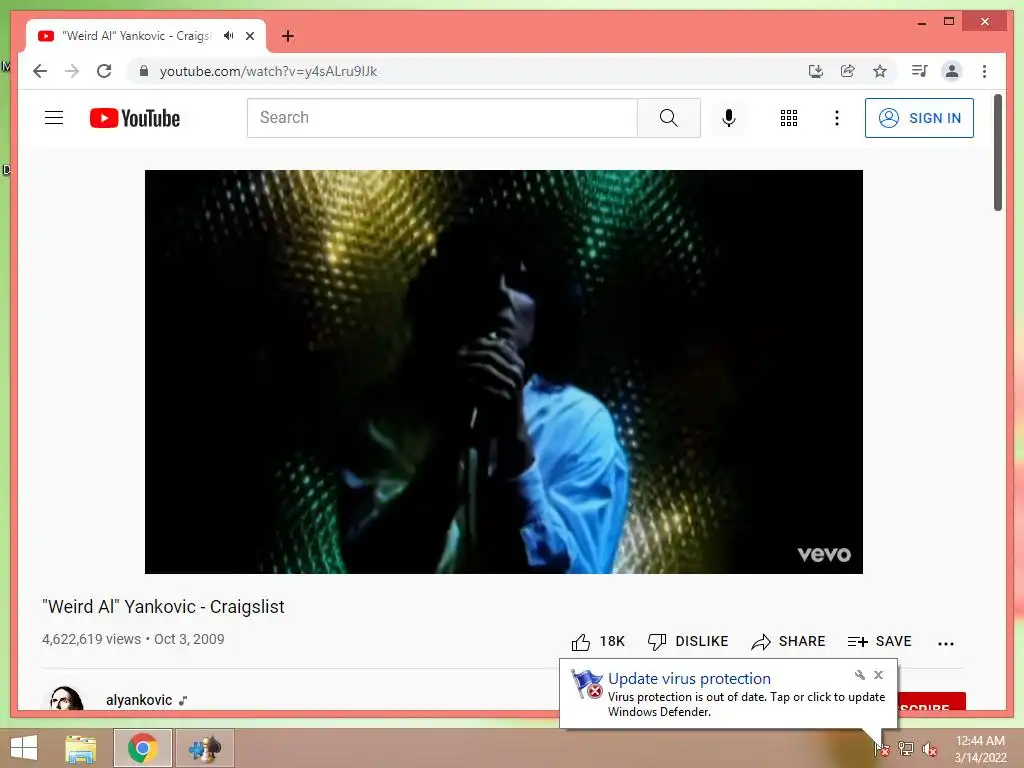Click the video player to pause

pyautogui.click(x=504, y=372)
